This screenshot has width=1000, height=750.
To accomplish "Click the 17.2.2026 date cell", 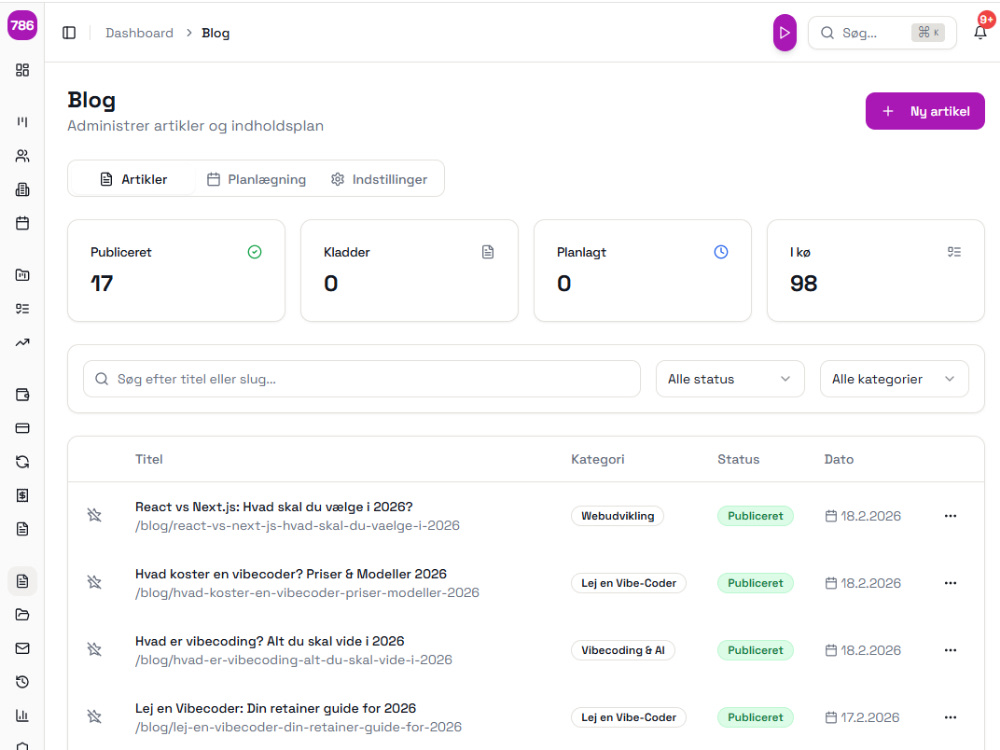I will pyautogui.click(x=862, y=717).
